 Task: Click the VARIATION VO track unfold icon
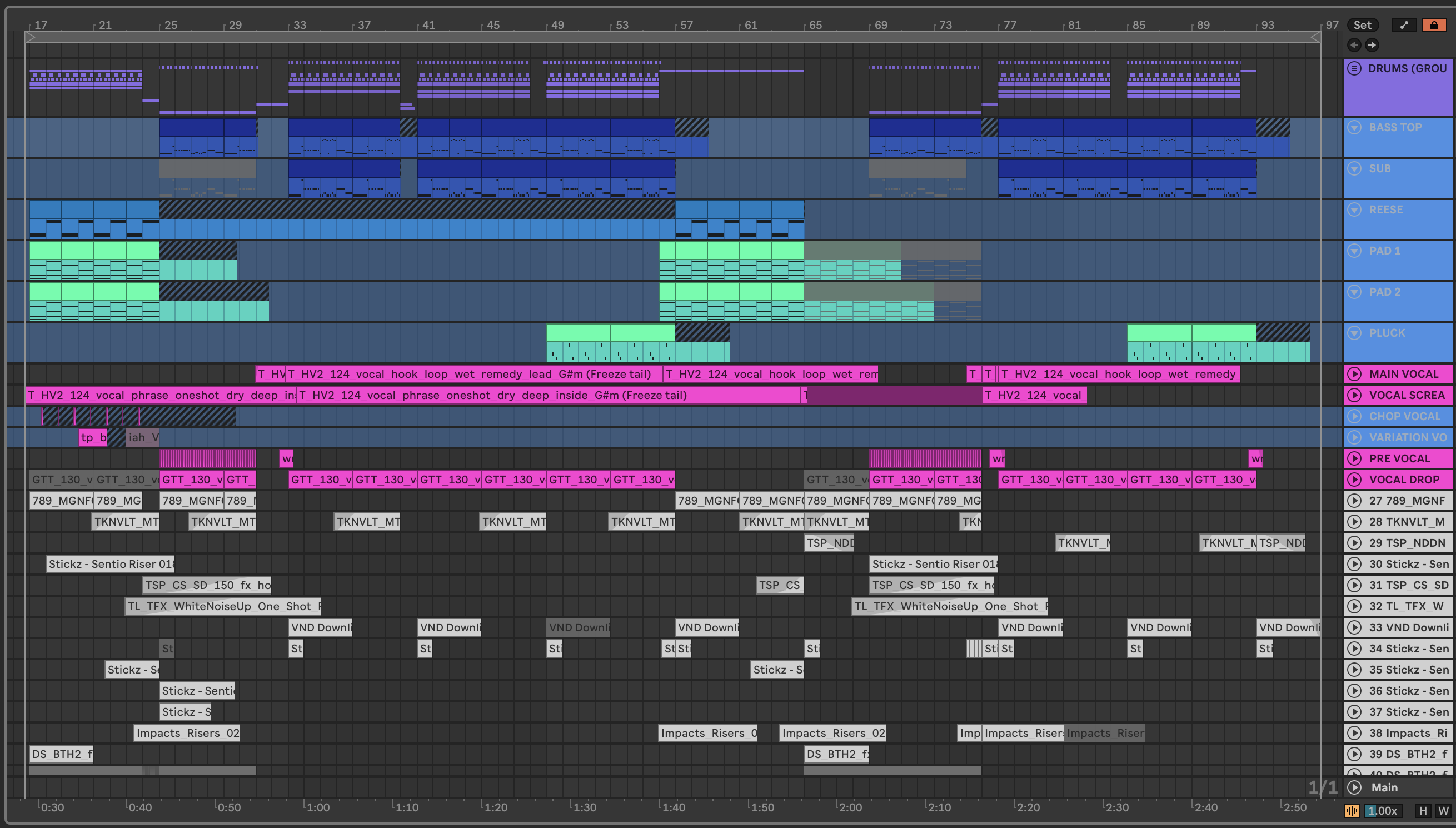pos(1355,437)
